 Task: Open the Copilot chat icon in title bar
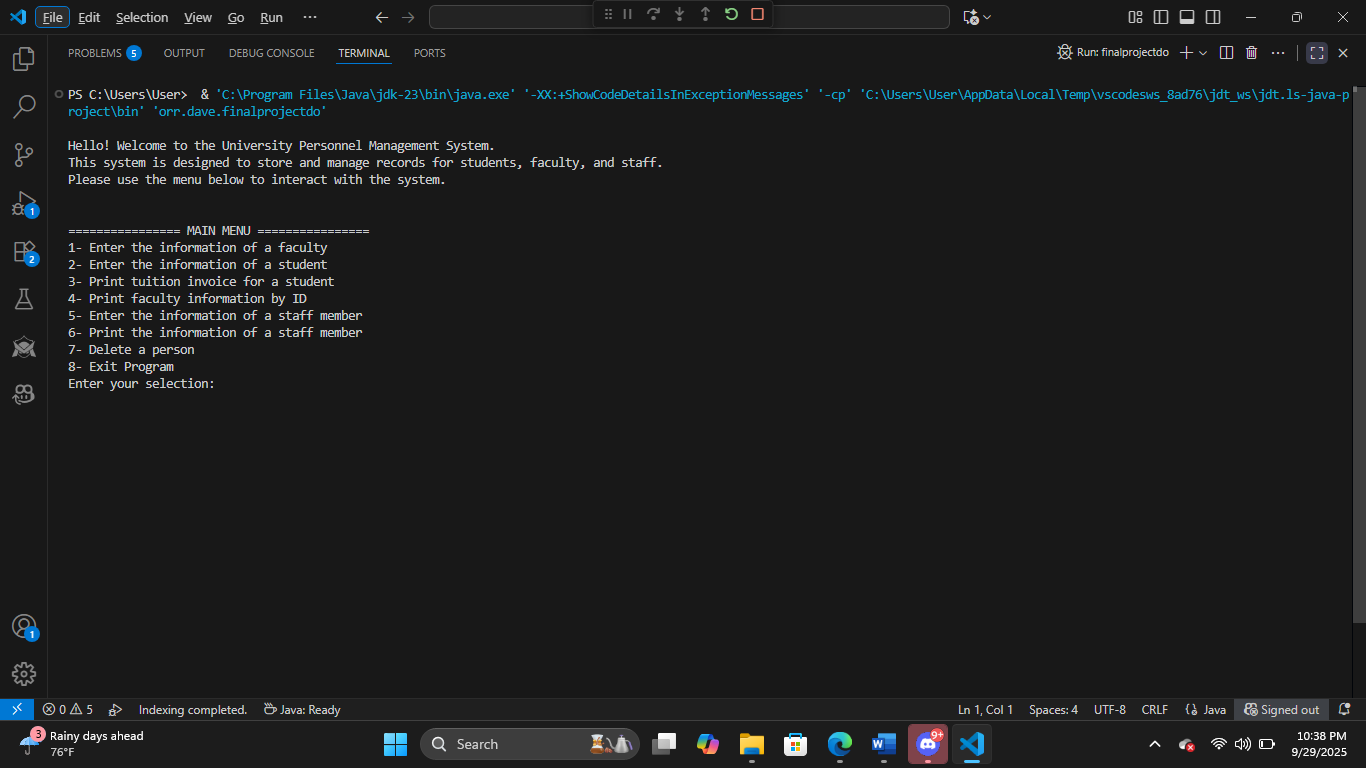pos(970,17)
